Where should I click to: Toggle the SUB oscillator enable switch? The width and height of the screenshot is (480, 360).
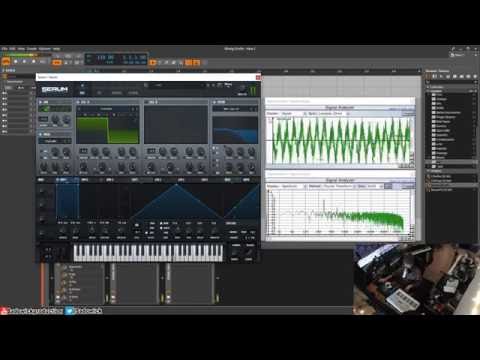tap(41, 102)
